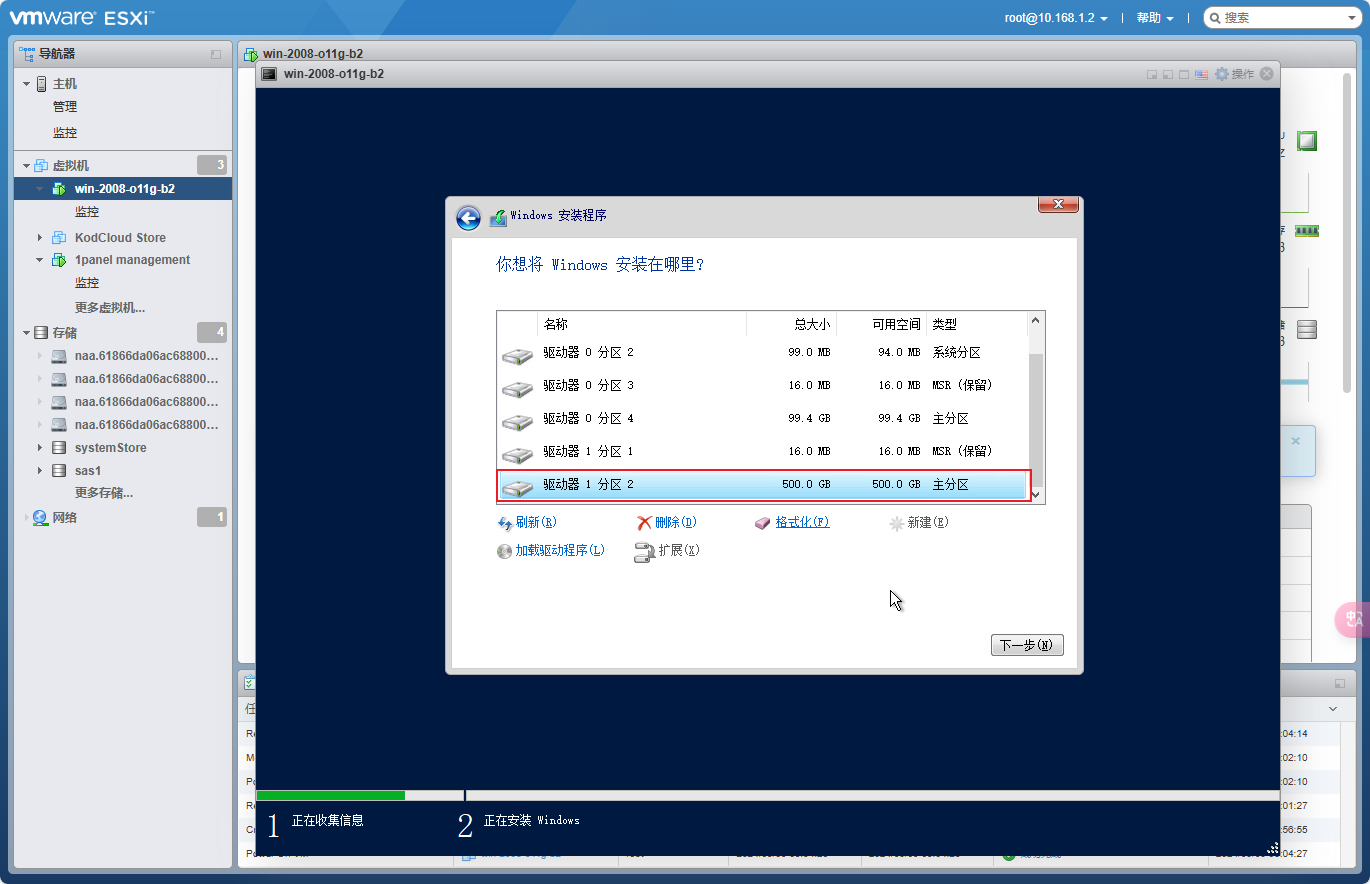
Task: Minimize the 导航器 navigator panel
Action: coord(216,54)
